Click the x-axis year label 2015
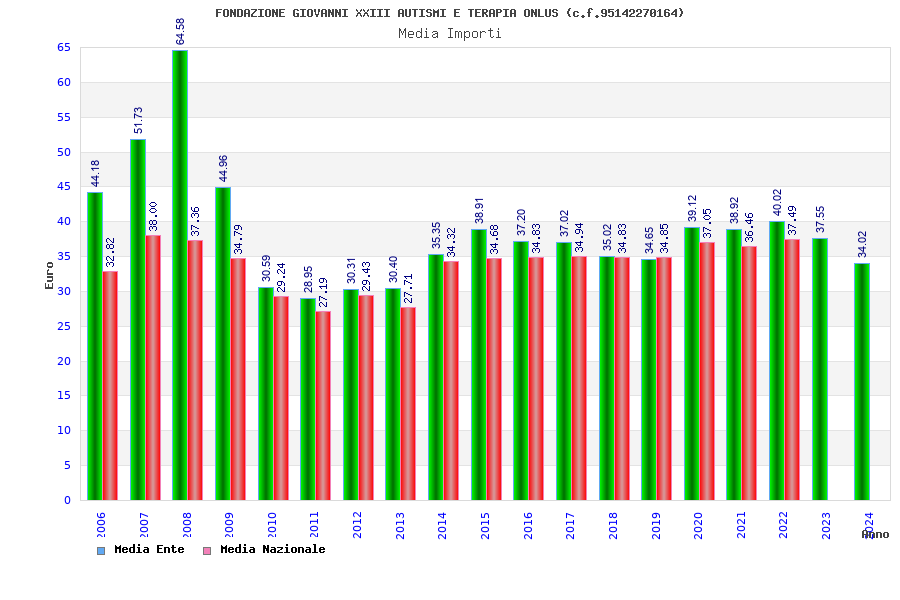The width and height of the screenshot is (900, 600). point(485,525)
